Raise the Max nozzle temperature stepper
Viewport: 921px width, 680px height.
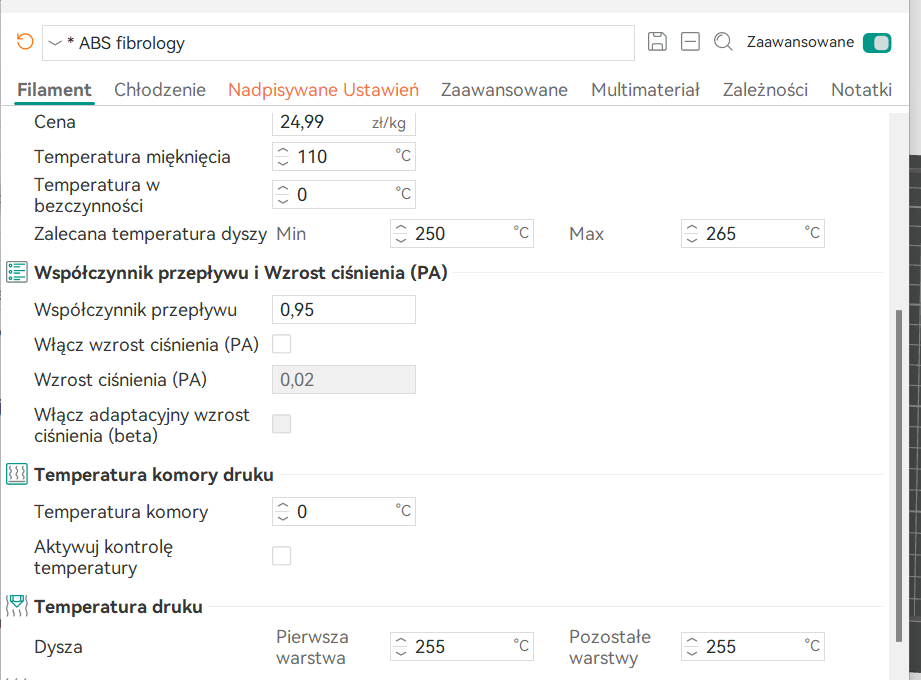click(692, 228)
